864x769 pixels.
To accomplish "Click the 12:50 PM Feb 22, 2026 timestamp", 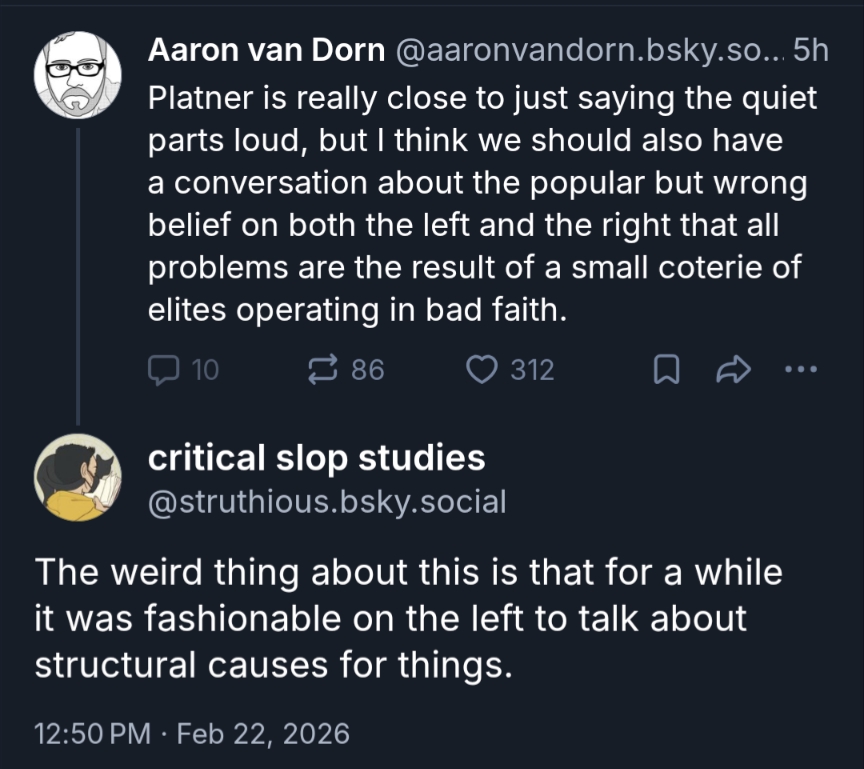I will point(192,734).
